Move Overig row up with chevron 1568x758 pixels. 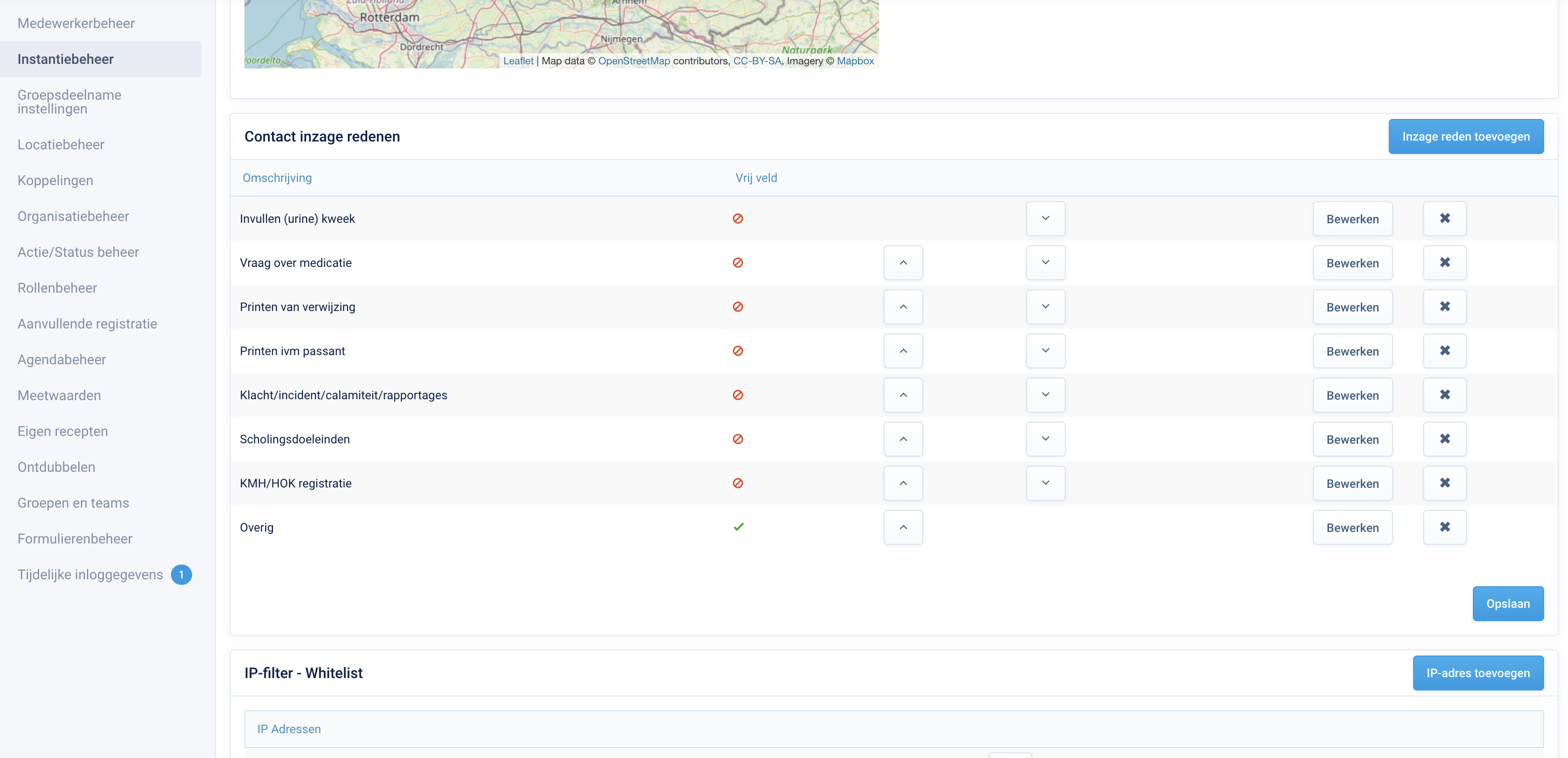click(903, 527)
